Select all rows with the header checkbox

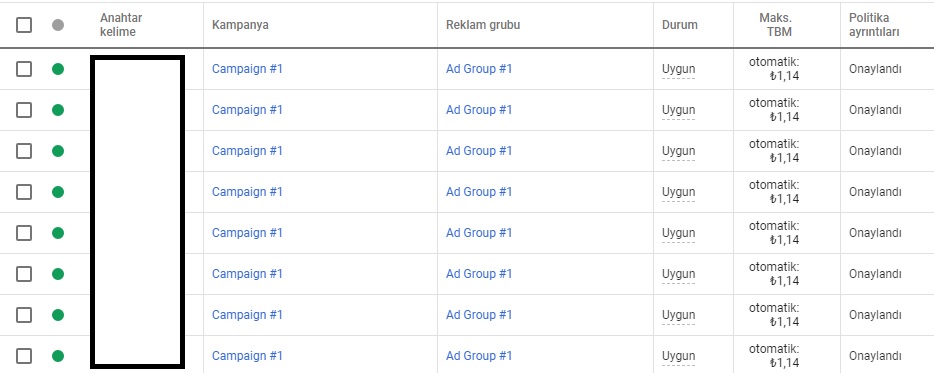pos(24,25)
